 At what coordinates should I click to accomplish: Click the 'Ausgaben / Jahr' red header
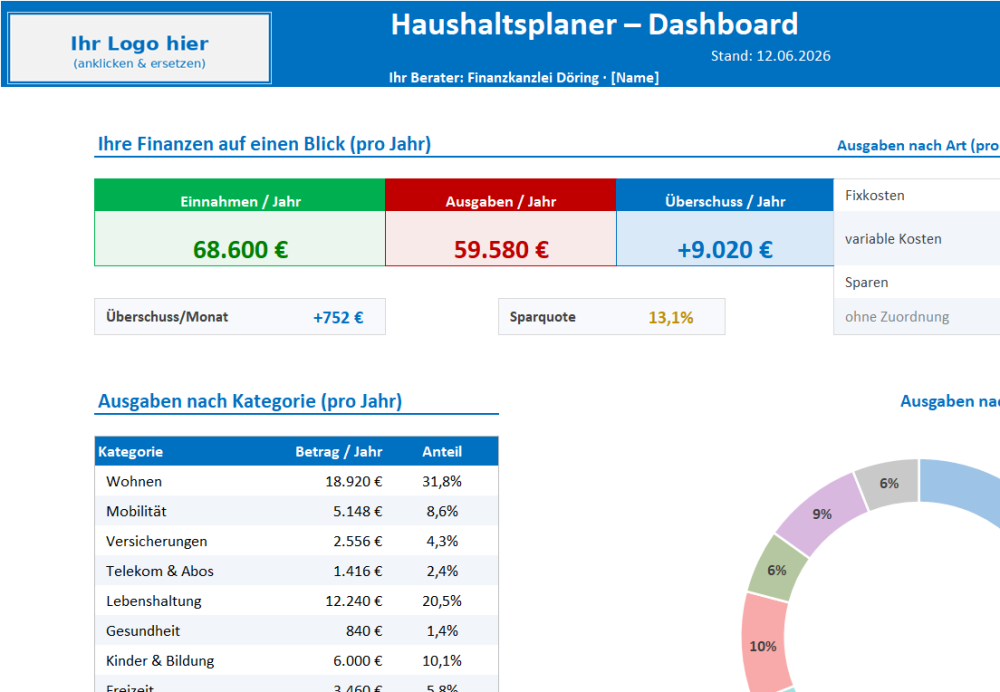(501, 195)
